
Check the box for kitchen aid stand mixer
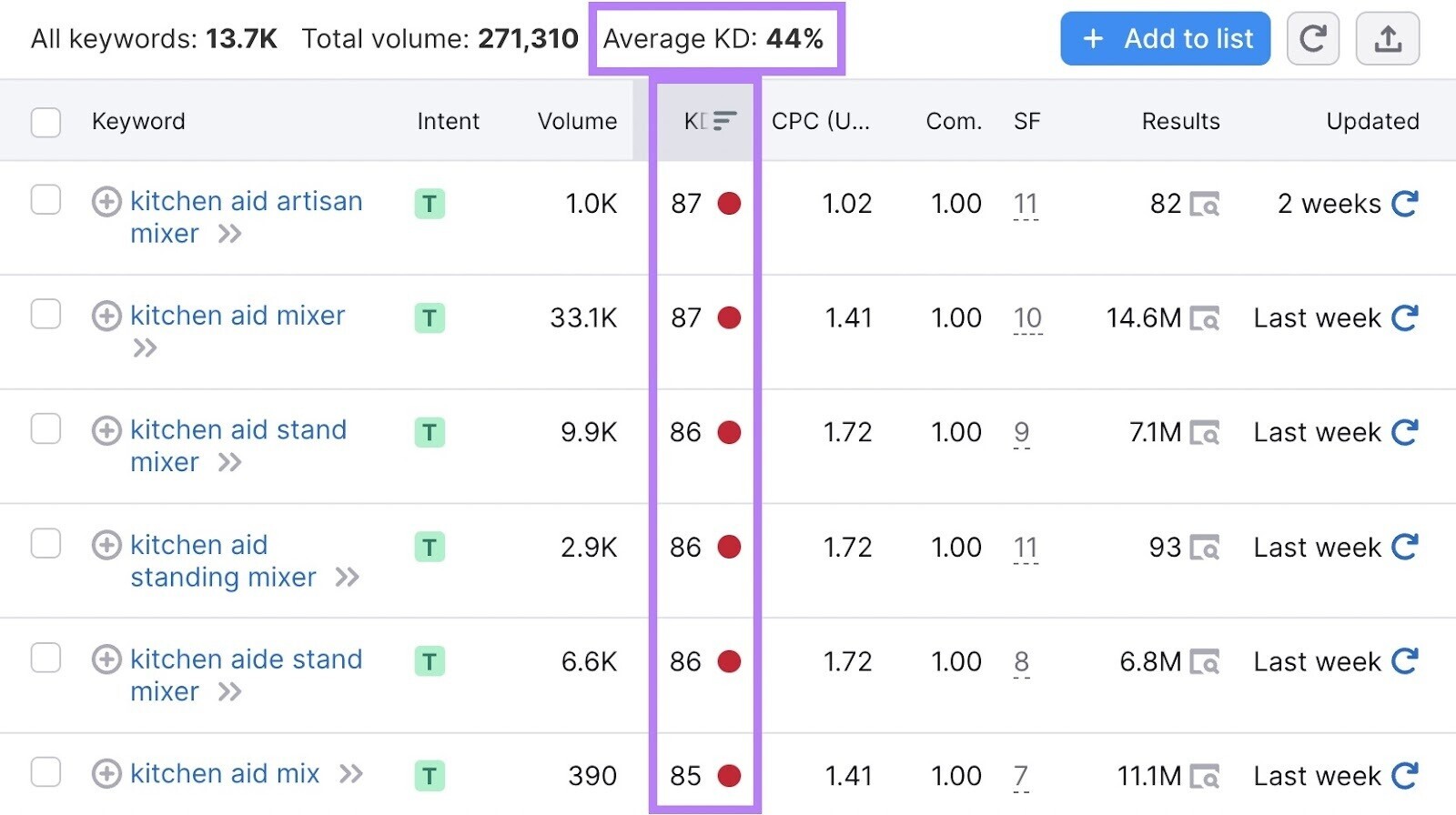point(45,429)
